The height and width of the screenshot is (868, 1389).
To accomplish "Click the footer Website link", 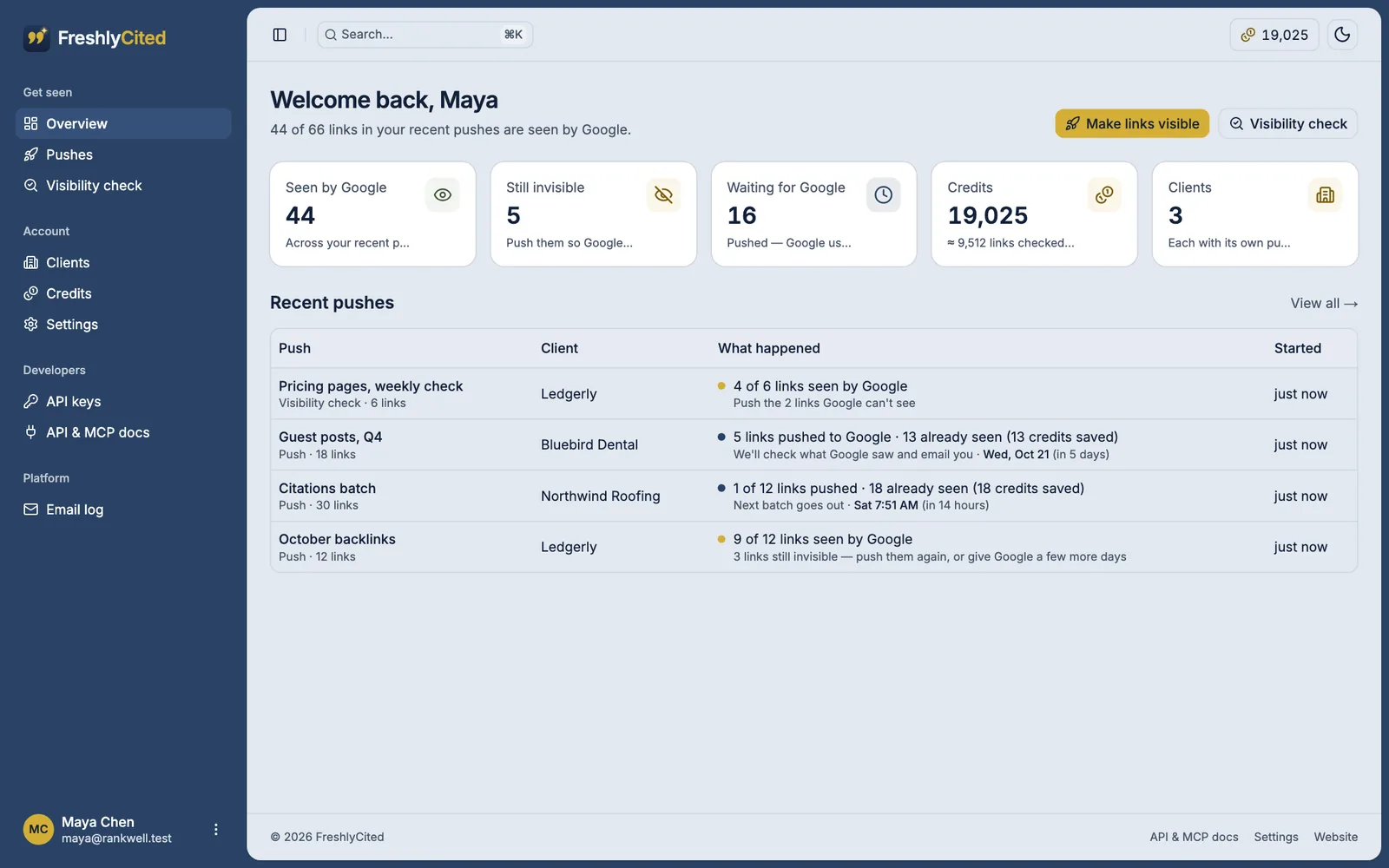I will (x=1336, y=837).
